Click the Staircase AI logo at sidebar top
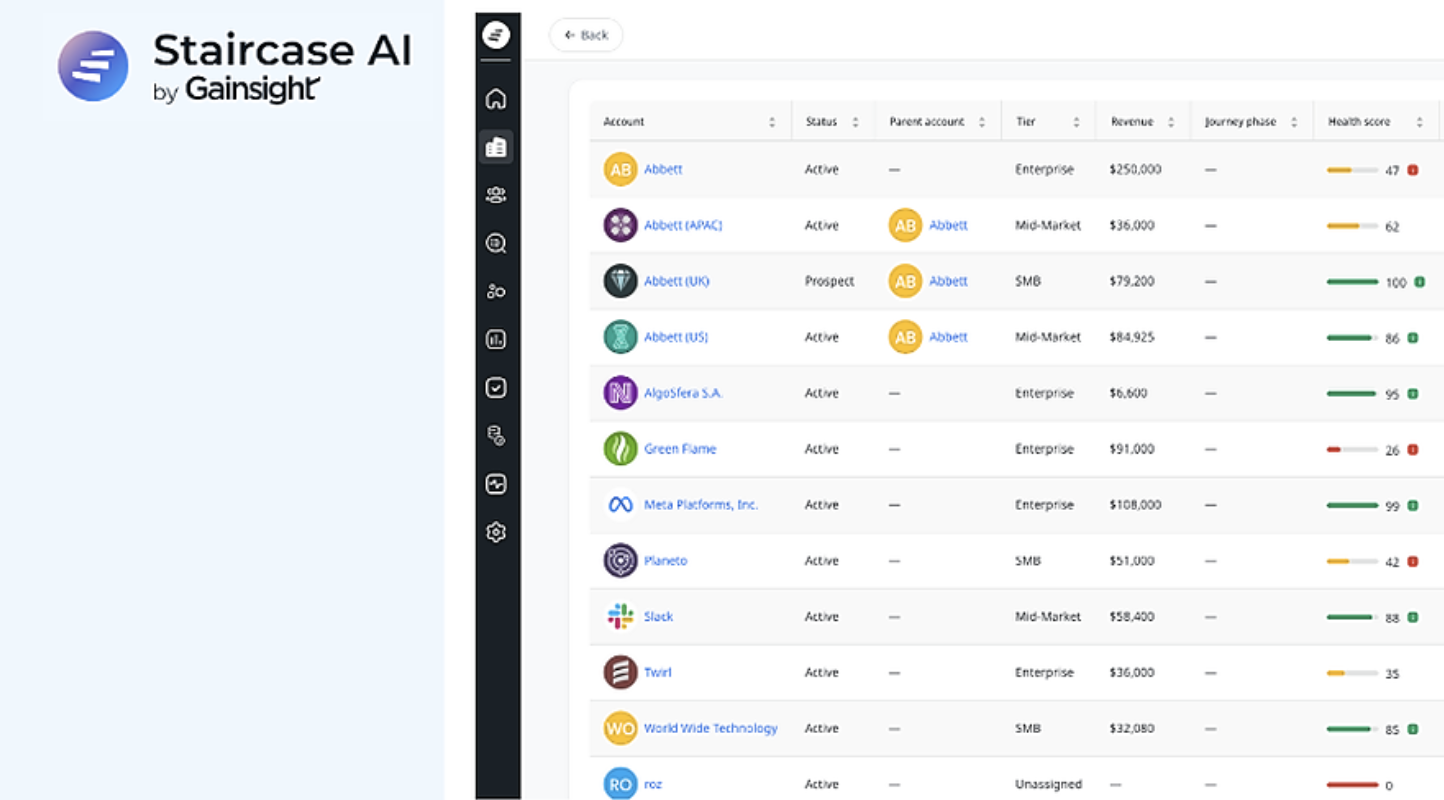 [x=496, y=34]
